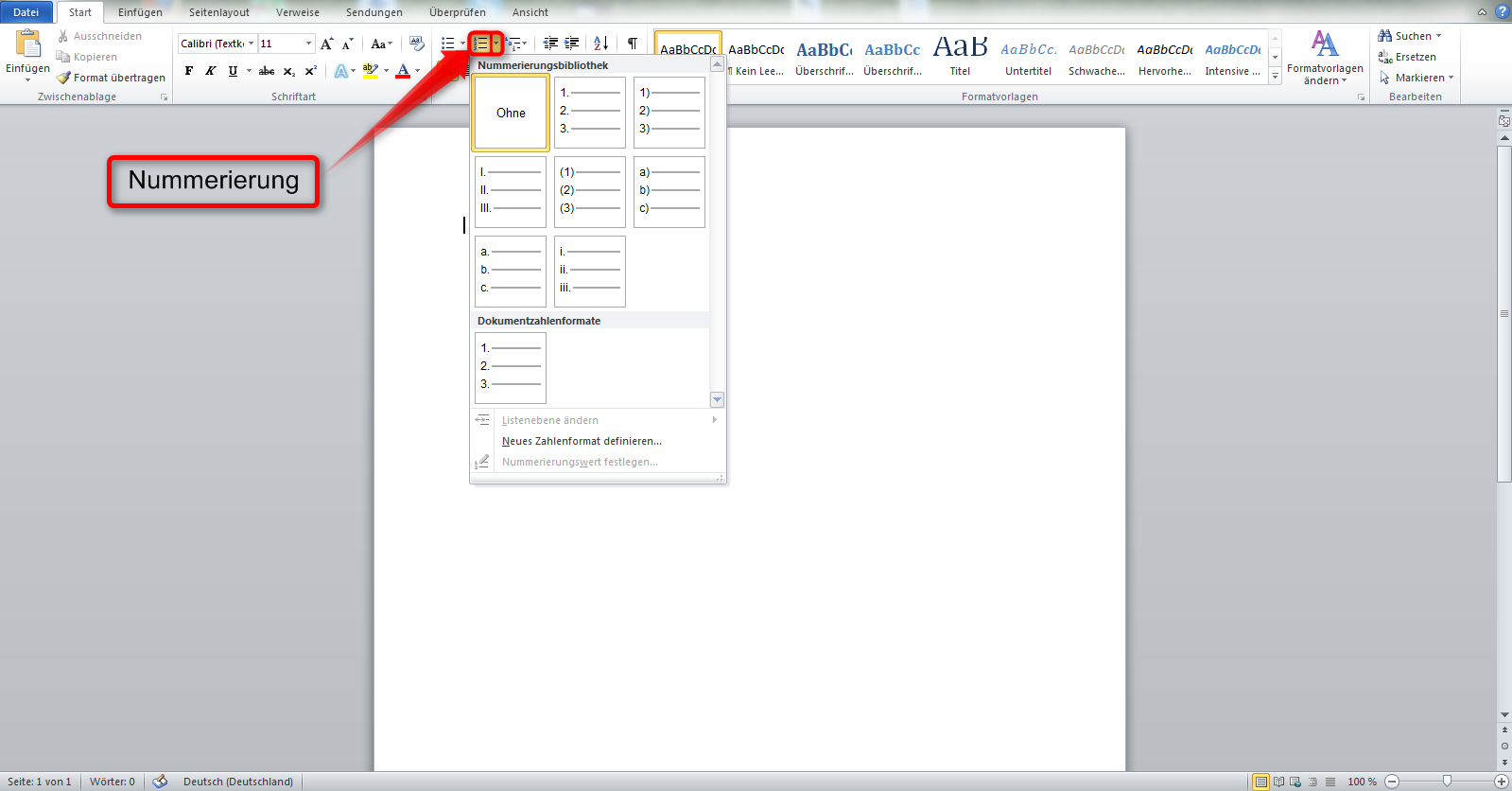Click the large Einfügen paste clipboard icon
This screenshot has width=1512, height=791.
tap(28, 44)
